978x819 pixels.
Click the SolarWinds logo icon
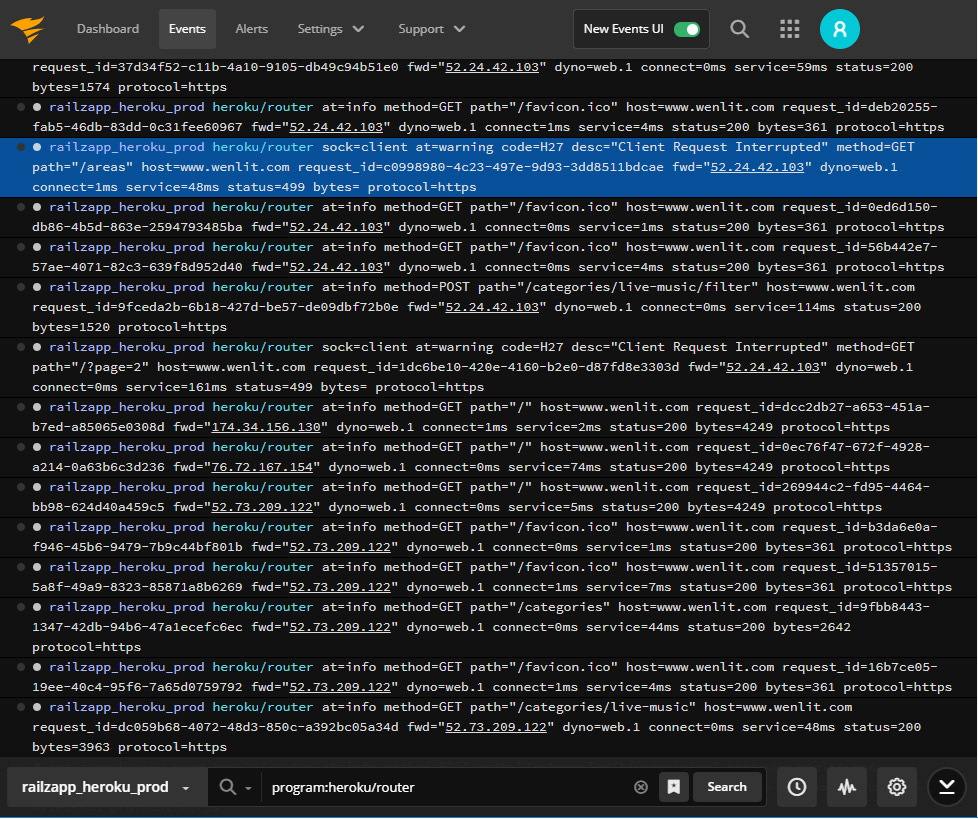30,29
